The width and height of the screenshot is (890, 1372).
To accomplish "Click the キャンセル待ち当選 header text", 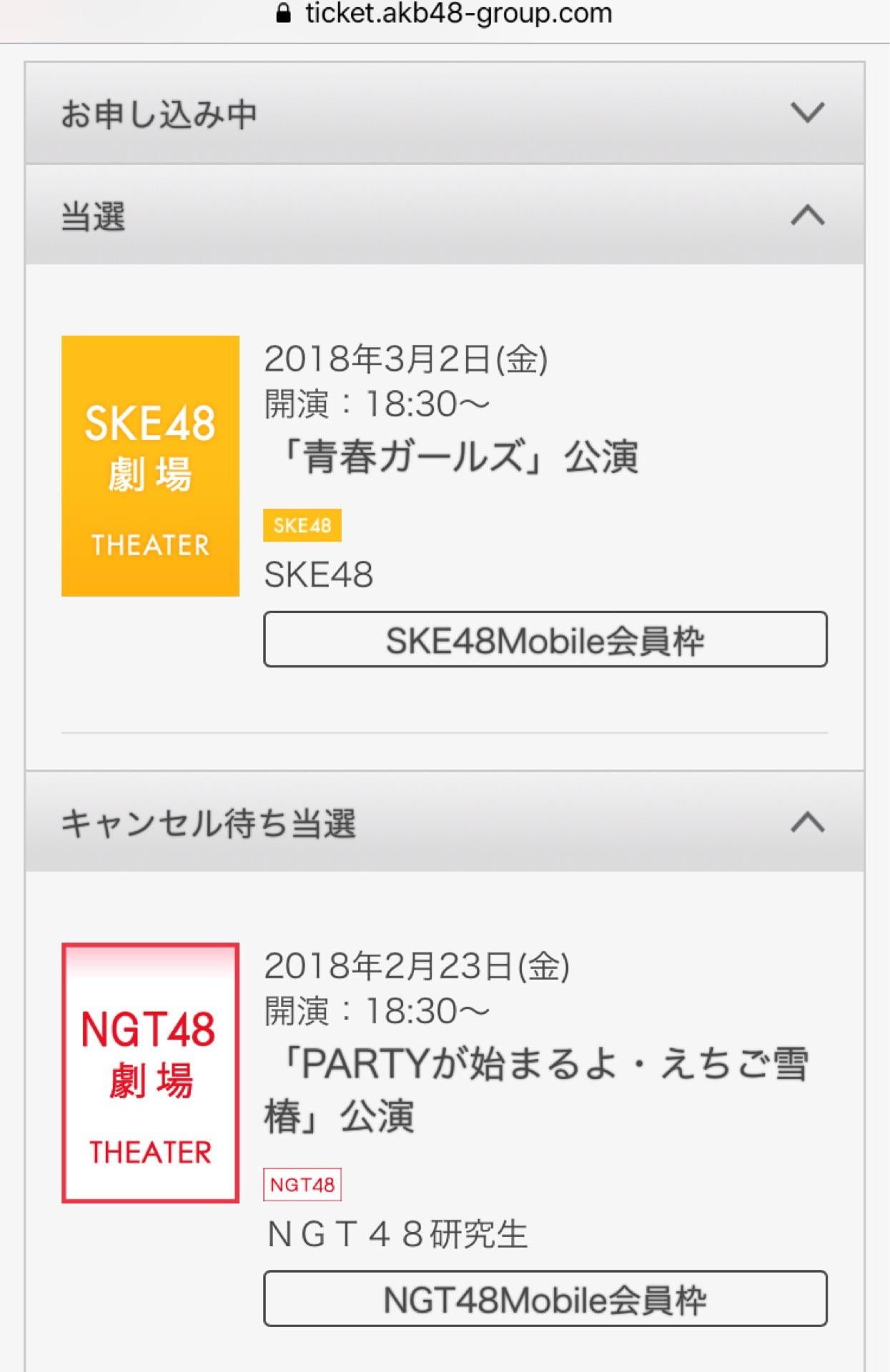I will [208, 824].
